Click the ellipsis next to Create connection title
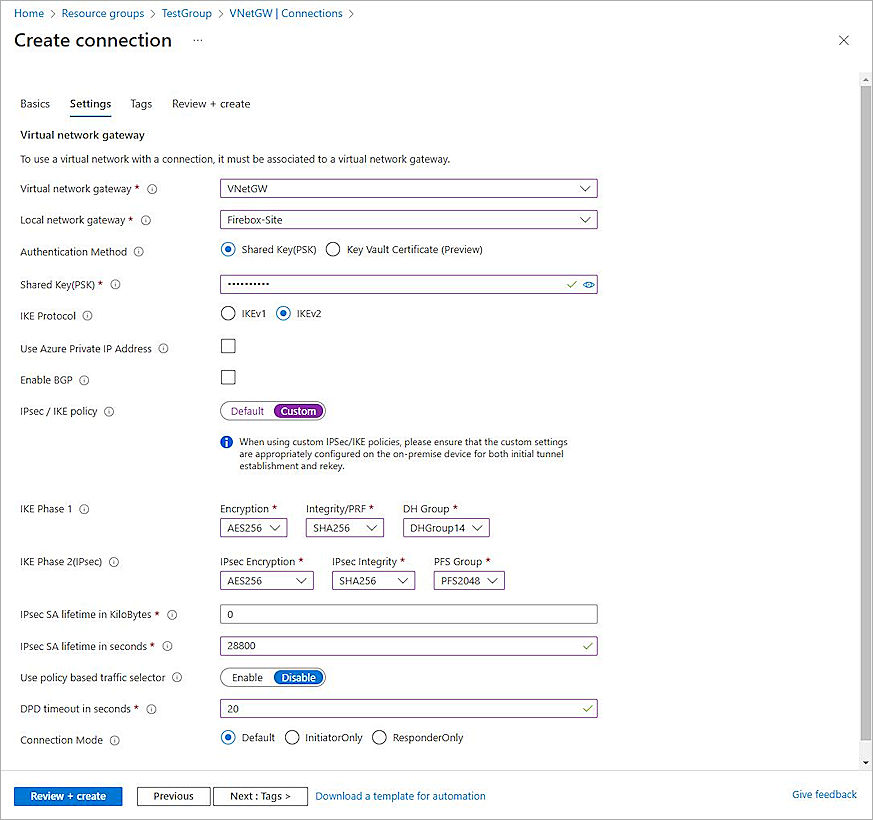 [x=197, y=42]
